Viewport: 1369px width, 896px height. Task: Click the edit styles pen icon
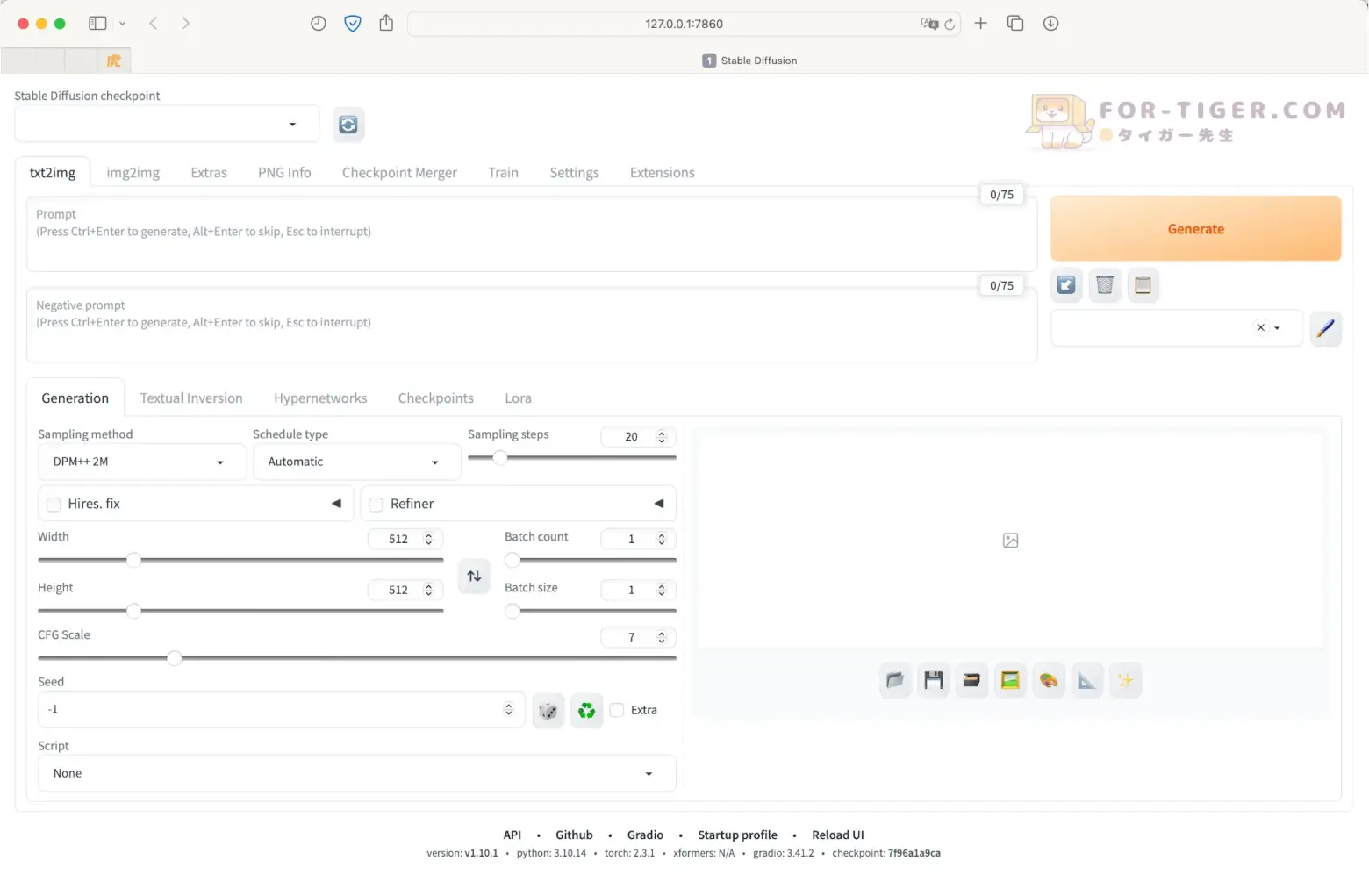click(1325, 328)
